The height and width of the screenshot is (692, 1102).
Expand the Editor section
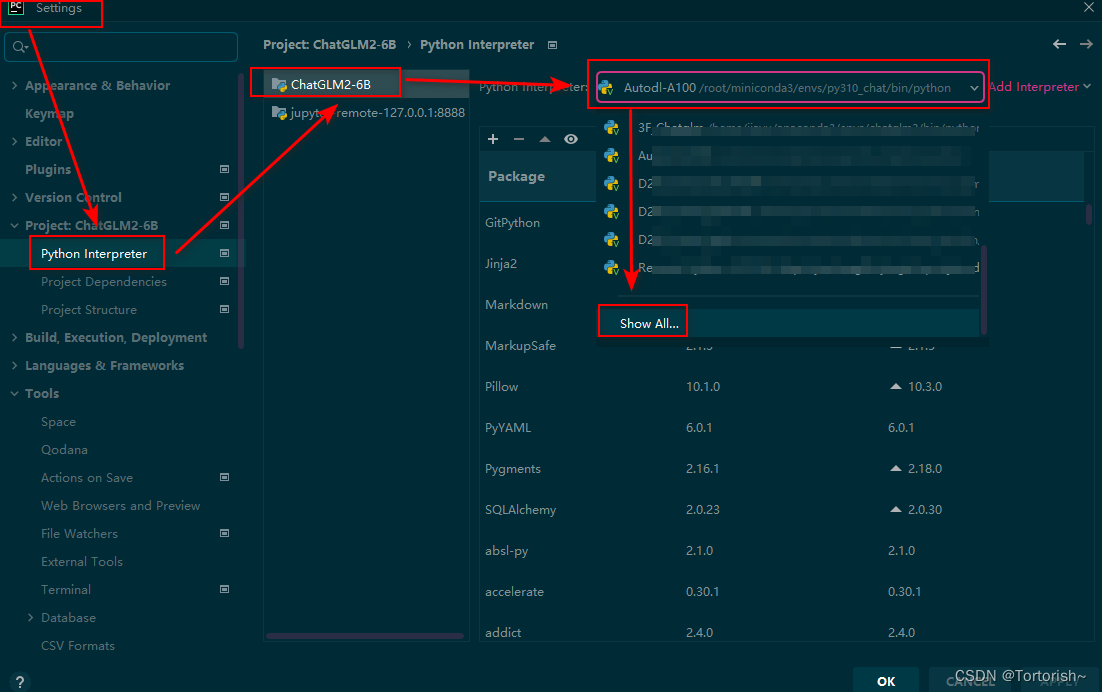(14, 141)
